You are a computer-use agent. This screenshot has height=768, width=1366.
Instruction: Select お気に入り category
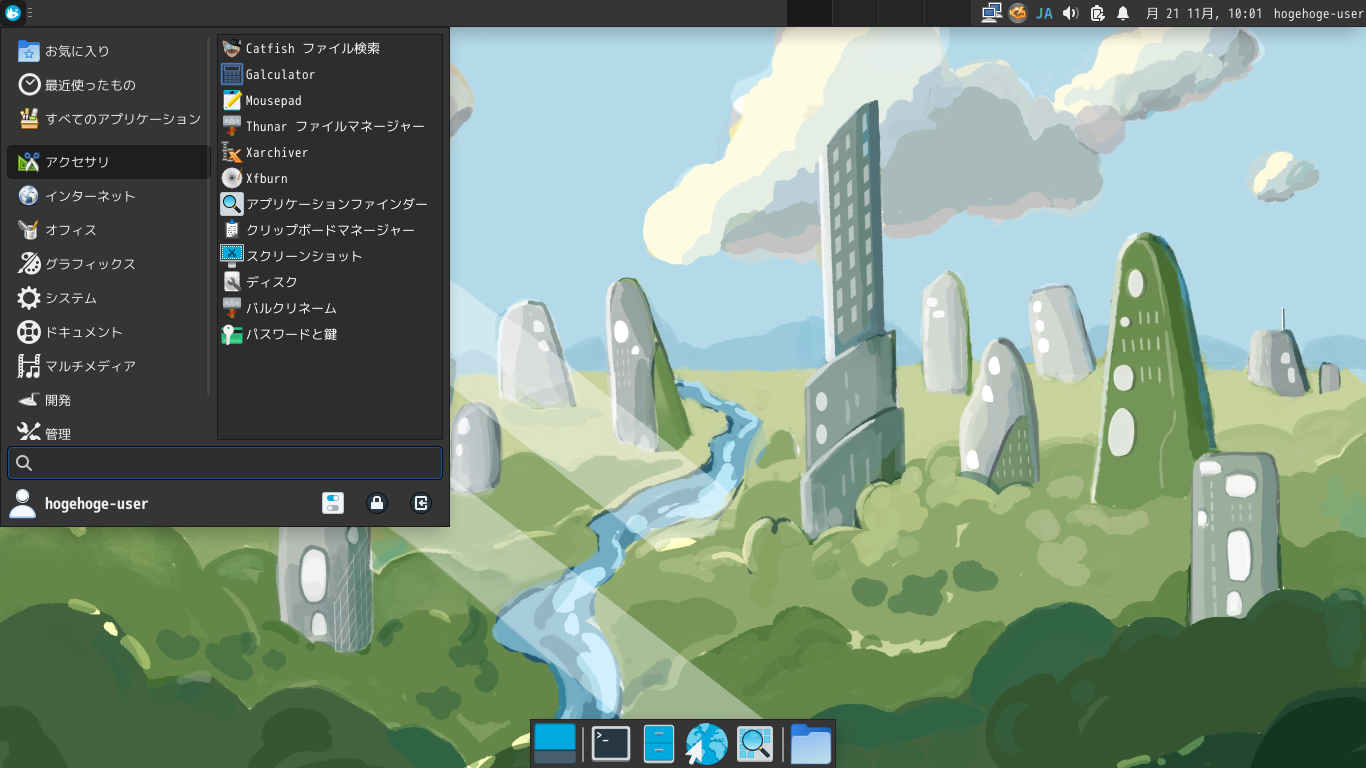tap(107, 51)
